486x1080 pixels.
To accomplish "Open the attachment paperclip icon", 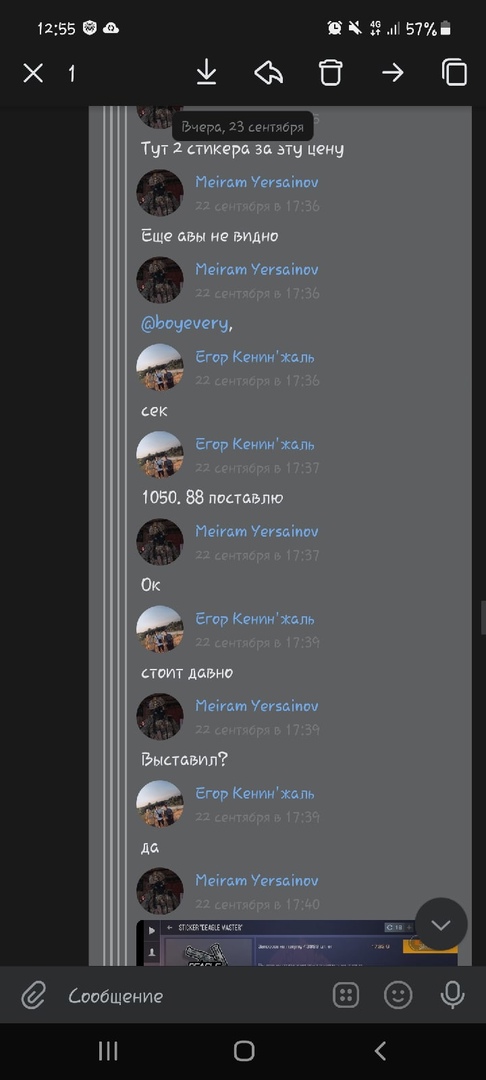I will pyautogui.click(x=33, y=995).
